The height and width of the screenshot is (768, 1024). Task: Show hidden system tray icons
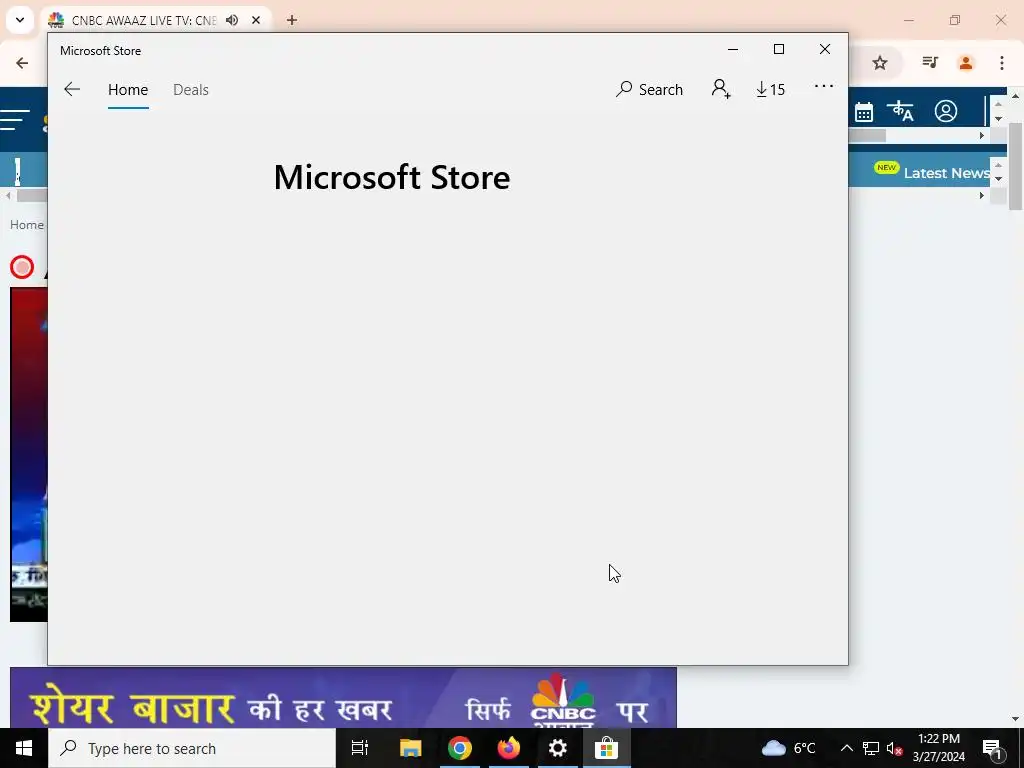tap(846, 748)
